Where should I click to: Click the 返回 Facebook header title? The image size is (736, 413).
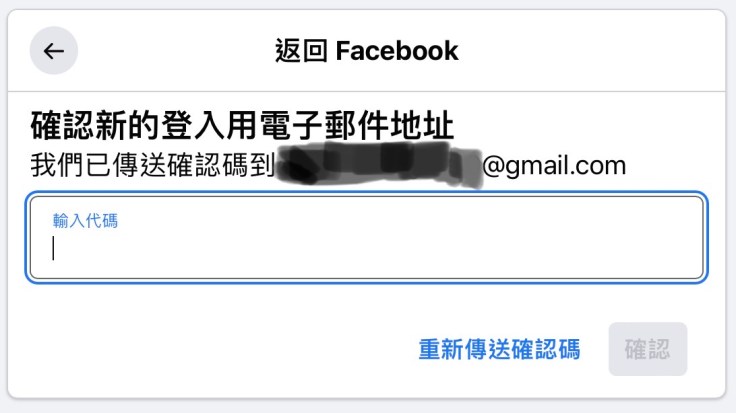tap(367, 51)
